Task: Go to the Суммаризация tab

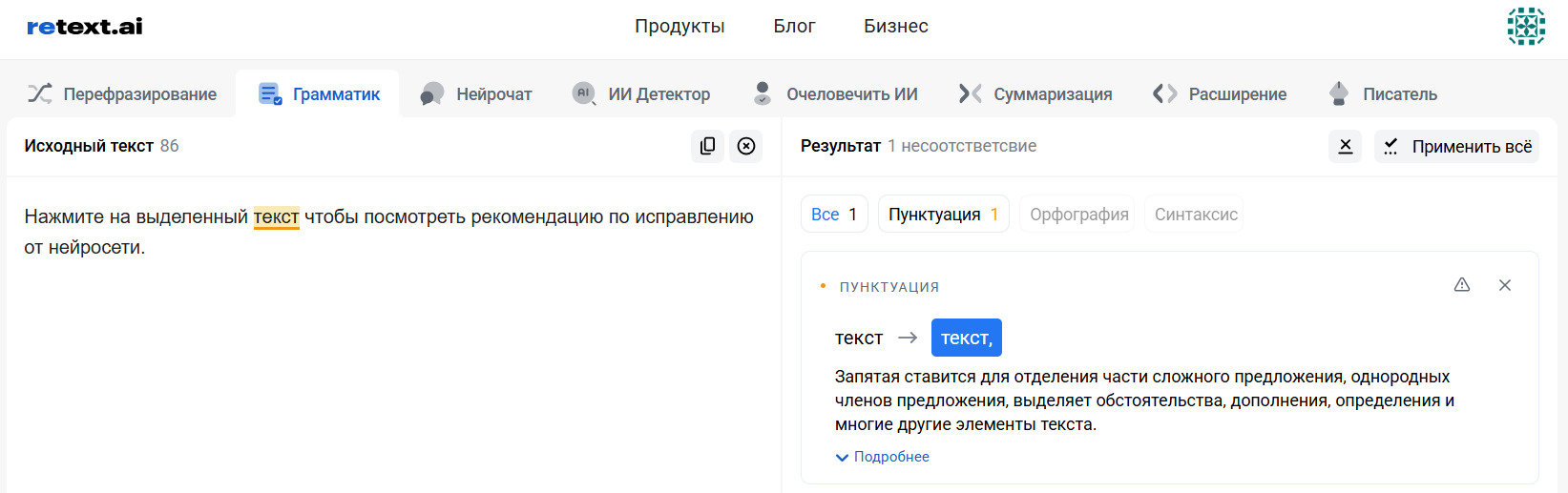Action: [x=1035, y=93]
